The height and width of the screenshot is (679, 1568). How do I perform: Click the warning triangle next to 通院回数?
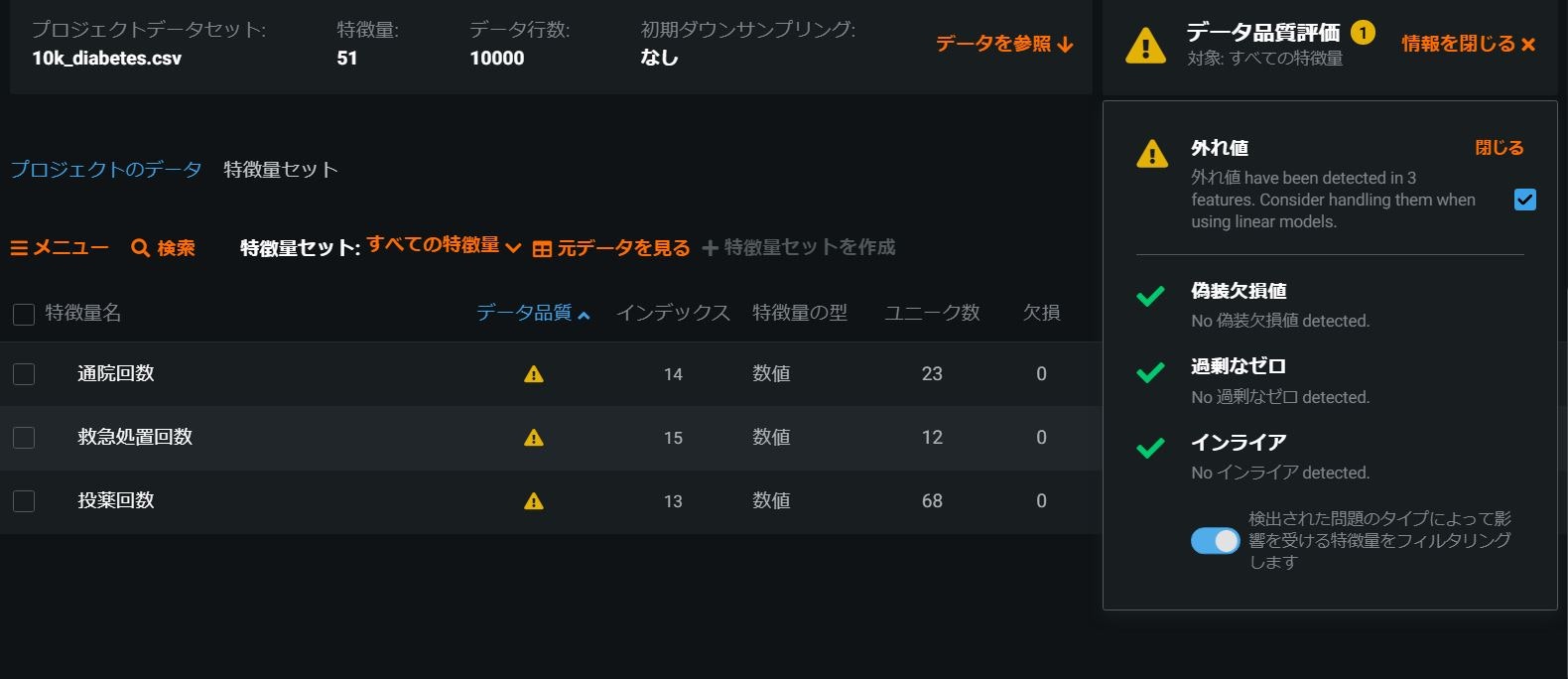[x=534, y=374]
